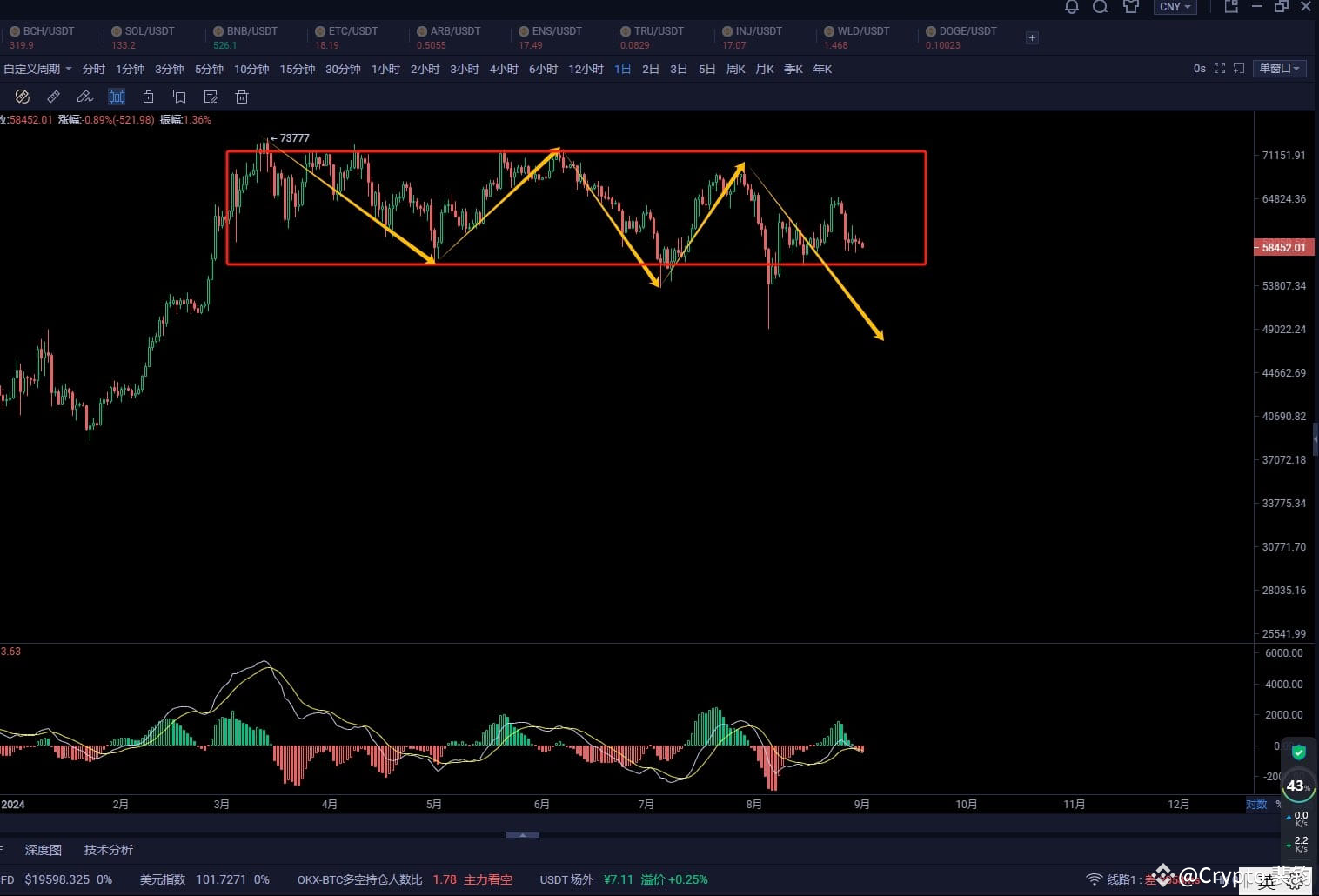The width and height of the screenshot is (1319, 896).
Task: Select the 5分钟 period
Action: 209,69
